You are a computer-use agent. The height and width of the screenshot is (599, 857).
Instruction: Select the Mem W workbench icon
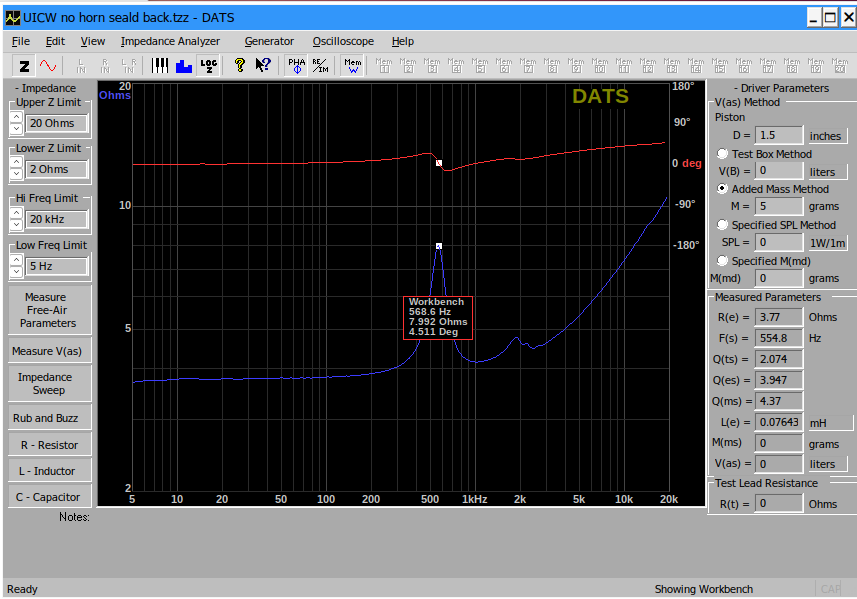point(353,66)
